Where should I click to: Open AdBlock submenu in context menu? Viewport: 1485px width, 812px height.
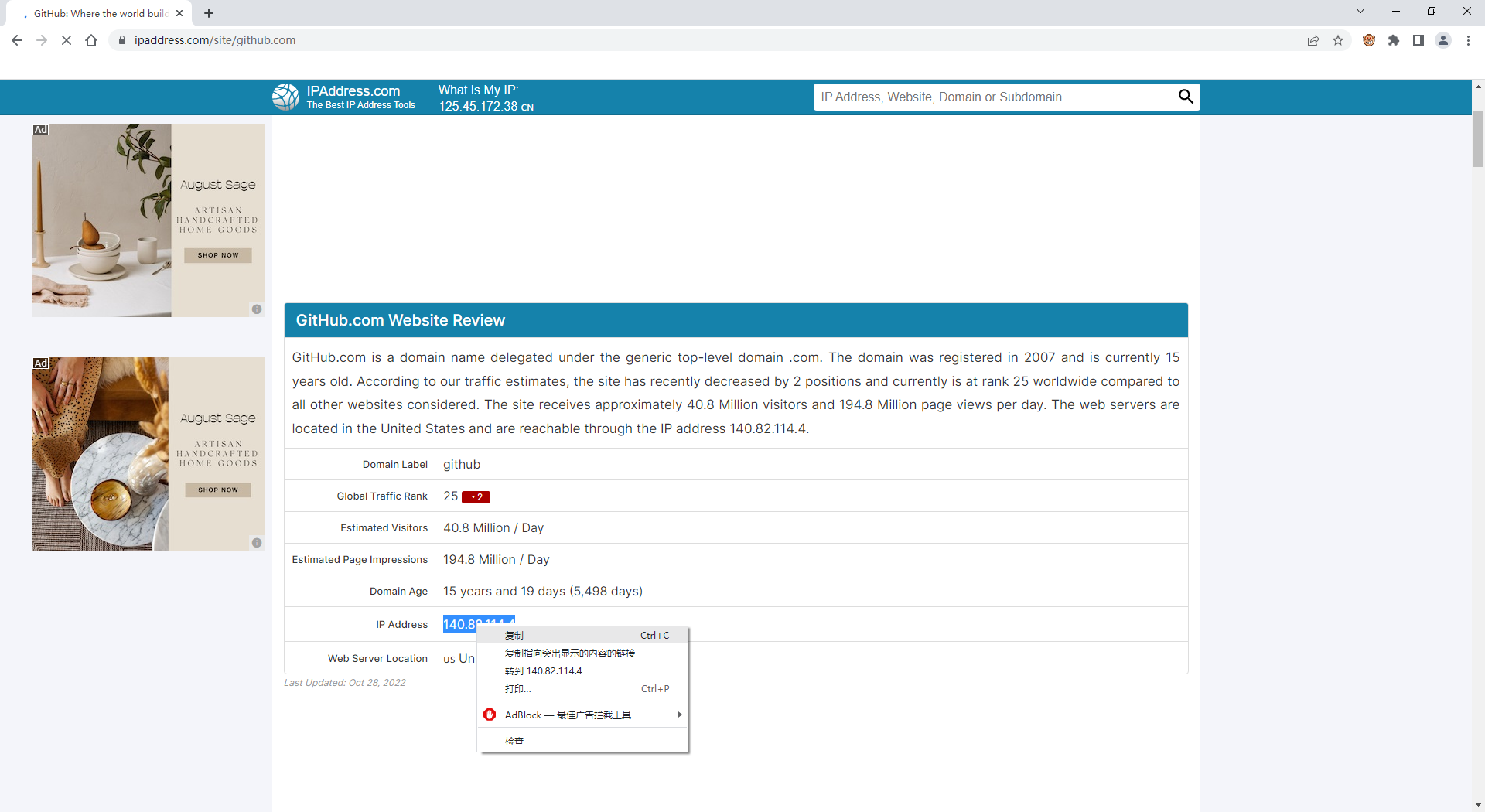(x=583, y=715)
